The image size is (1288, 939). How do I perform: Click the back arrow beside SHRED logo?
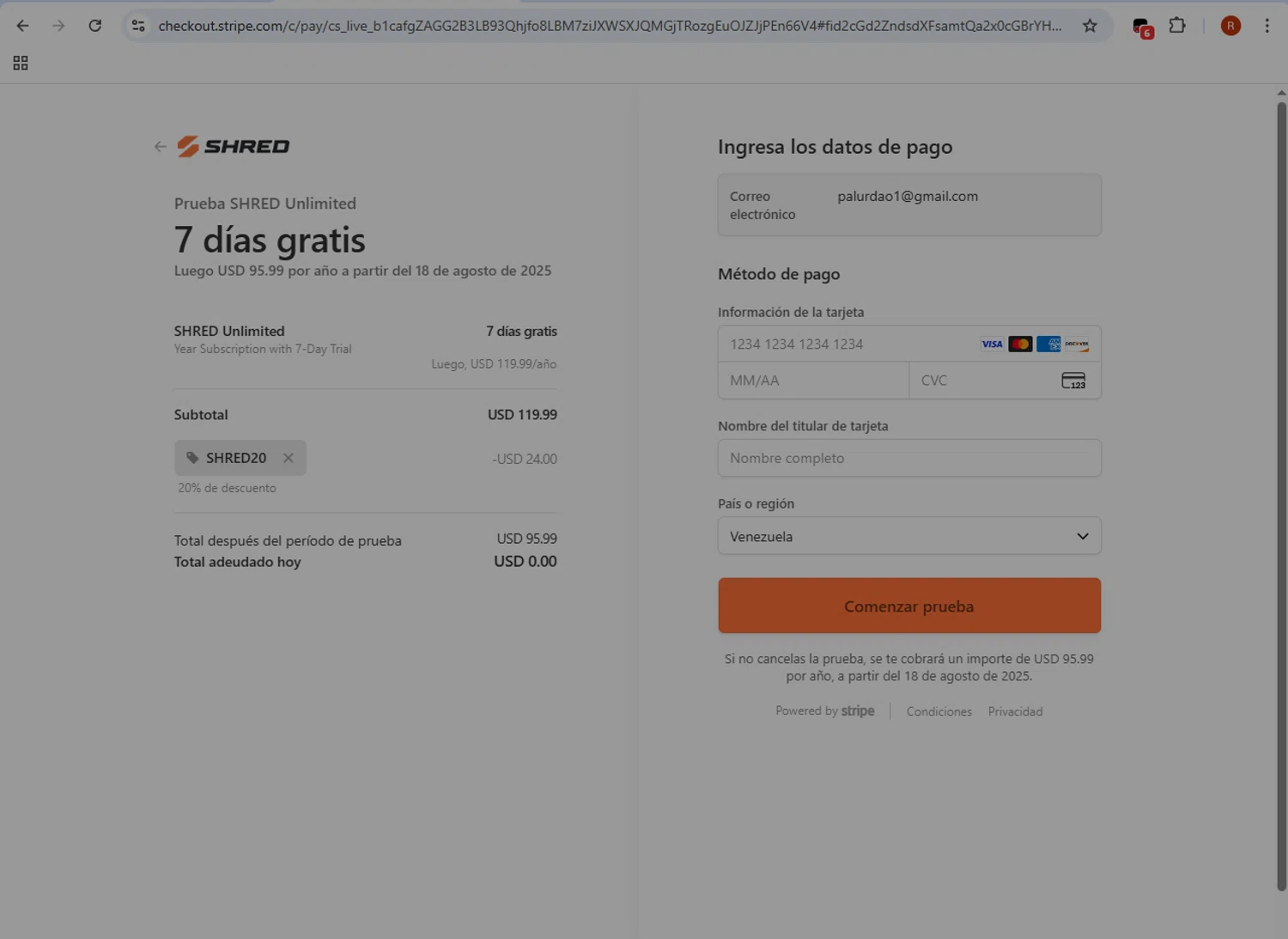click(160, 146)
